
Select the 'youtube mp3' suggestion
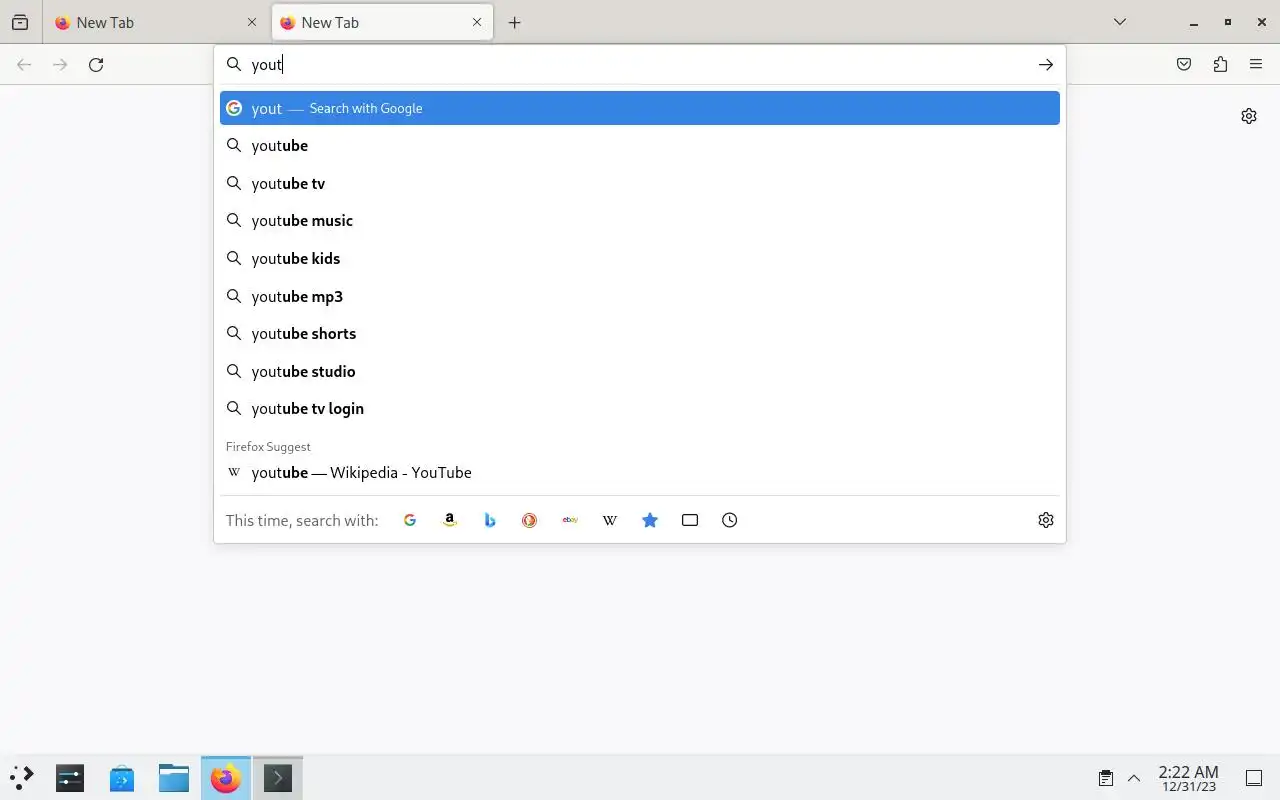[640, 296]
